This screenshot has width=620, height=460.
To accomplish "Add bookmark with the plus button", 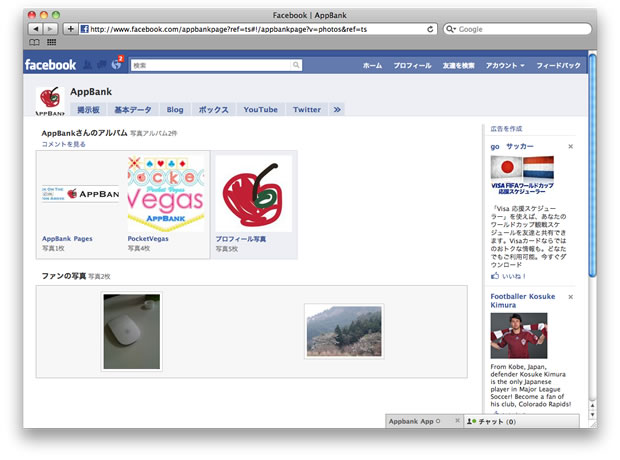I will tap(70, 29).
